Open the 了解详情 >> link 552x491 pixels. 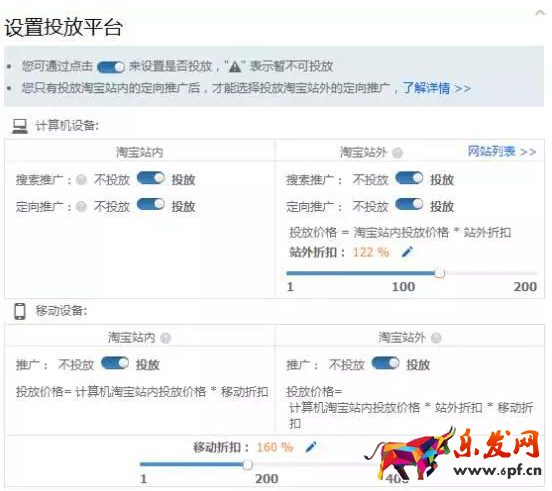tap(437, 88)
